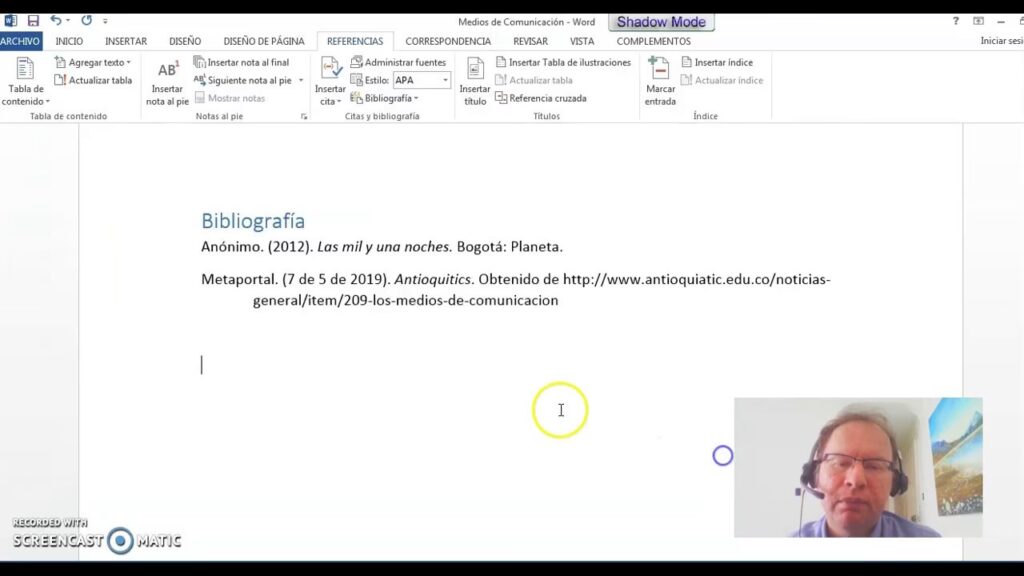Click the Save icon in quick access toolbar
1024x576 pixels.
click(33, 21)
